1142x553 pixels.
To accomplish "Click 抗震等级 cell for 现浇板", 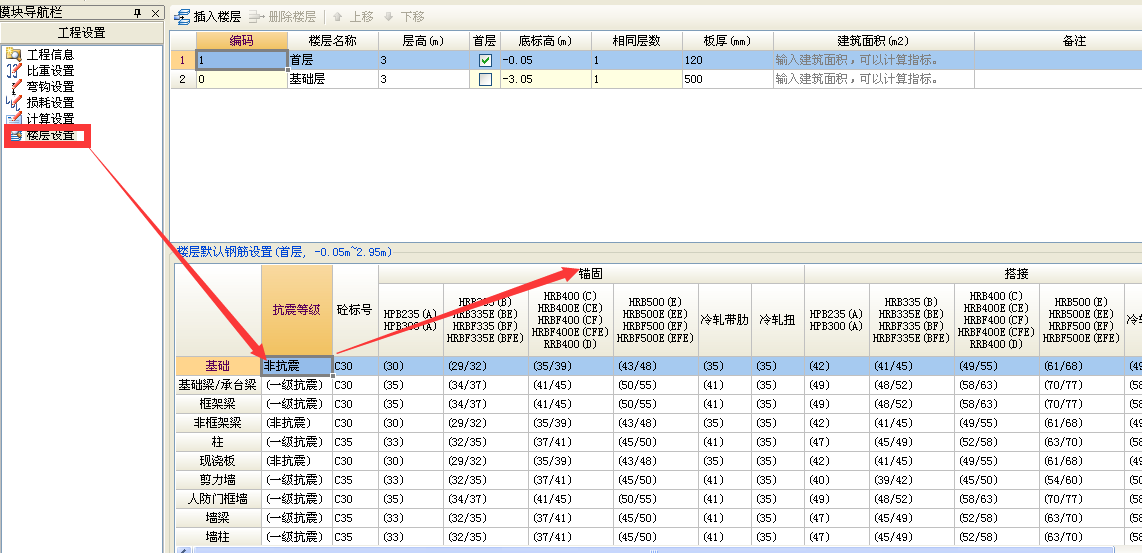I will (297, 460).
